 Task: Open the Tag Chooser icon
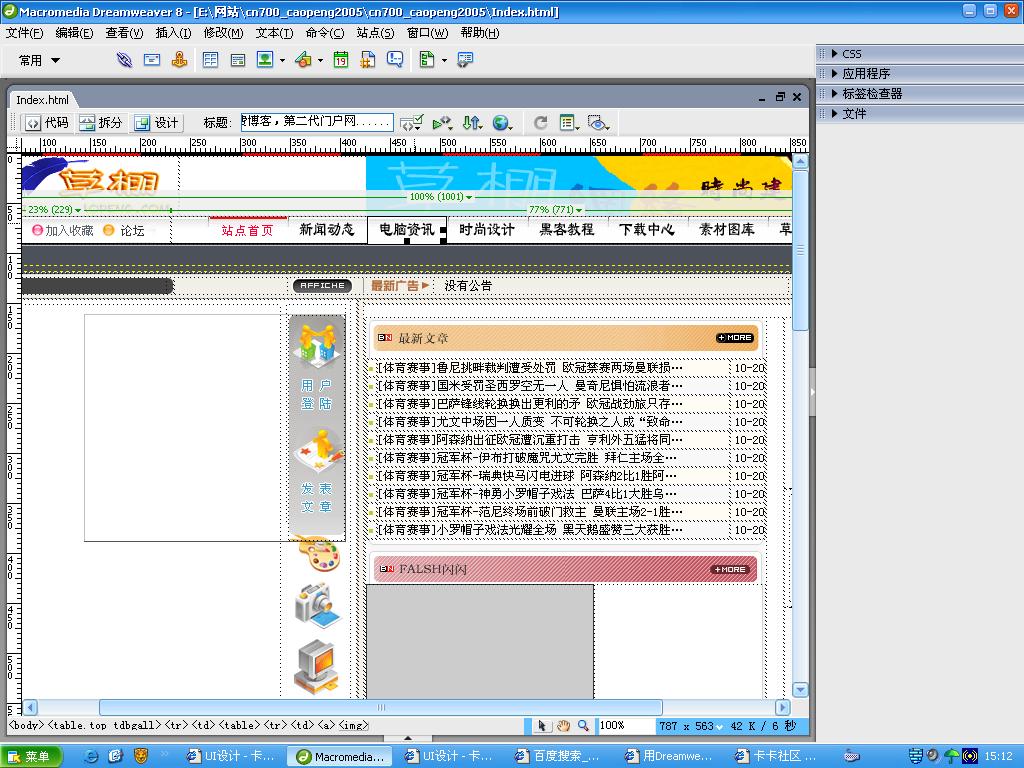coord(465,60)
